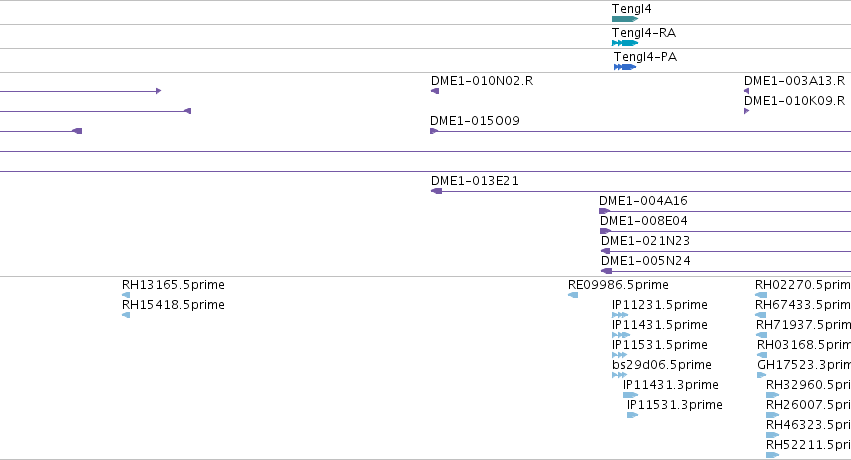Select the RE09986.5prime EST glyph

tap(573, 295)
